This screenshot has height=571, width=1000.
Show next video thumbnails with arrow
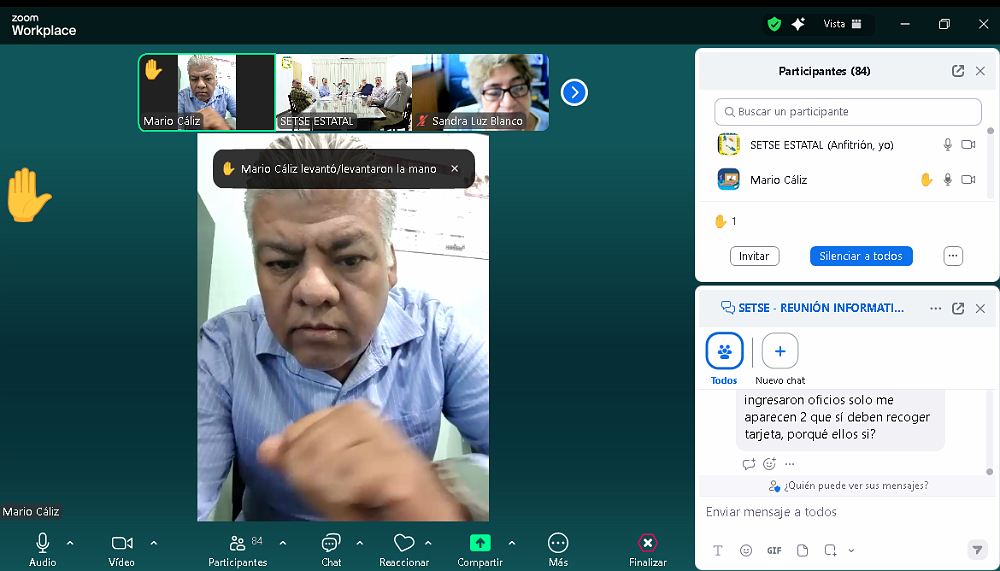click(574, 93)
